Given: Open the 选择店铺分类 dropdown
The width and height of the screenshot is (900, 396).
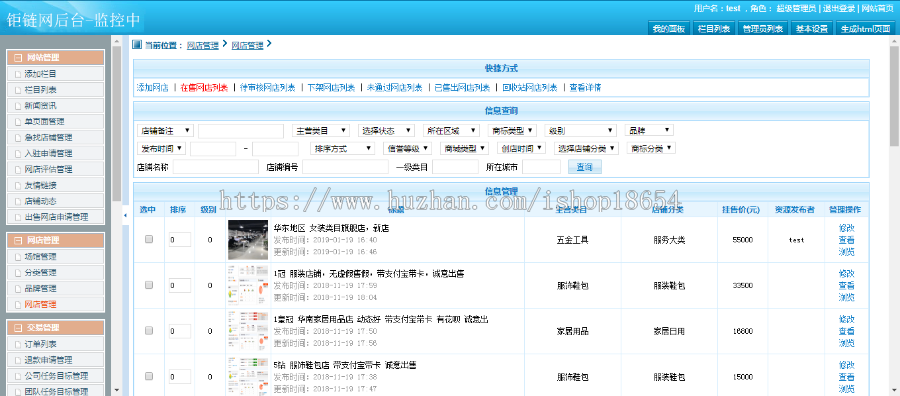Looking at the screenshot, I should pyautogui.click(x=587, y=149).
